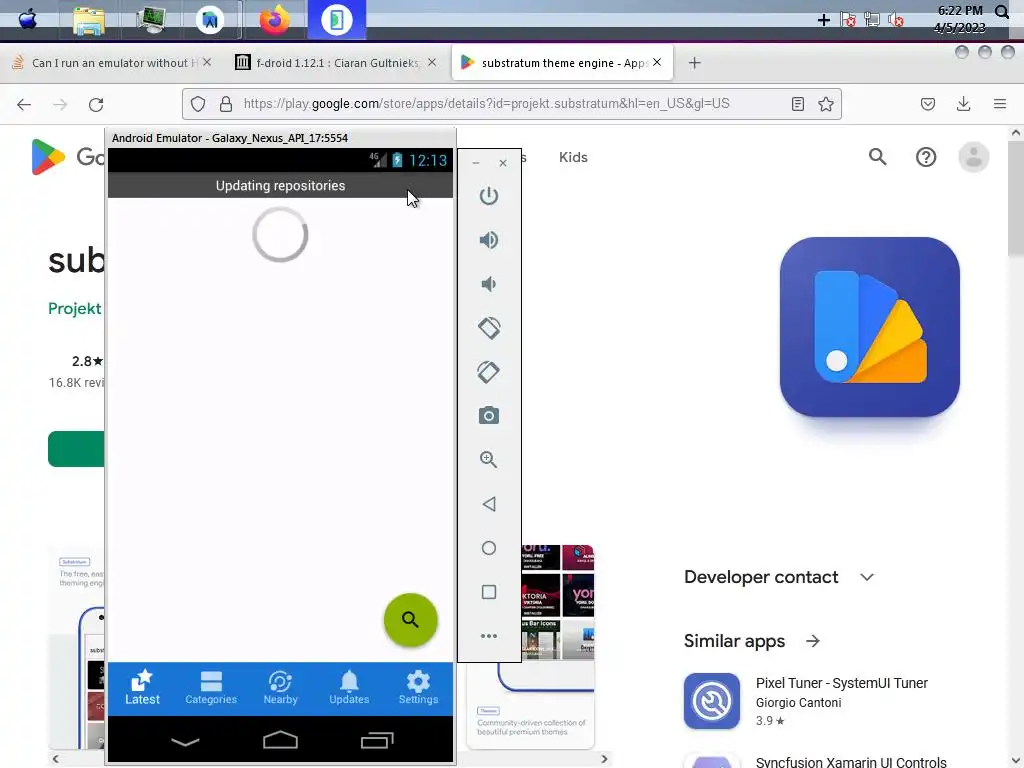Image resolution: width=1024 pixels, height=768 pixels.
Task: Open Google Play help icon
Action: (925, 157)
